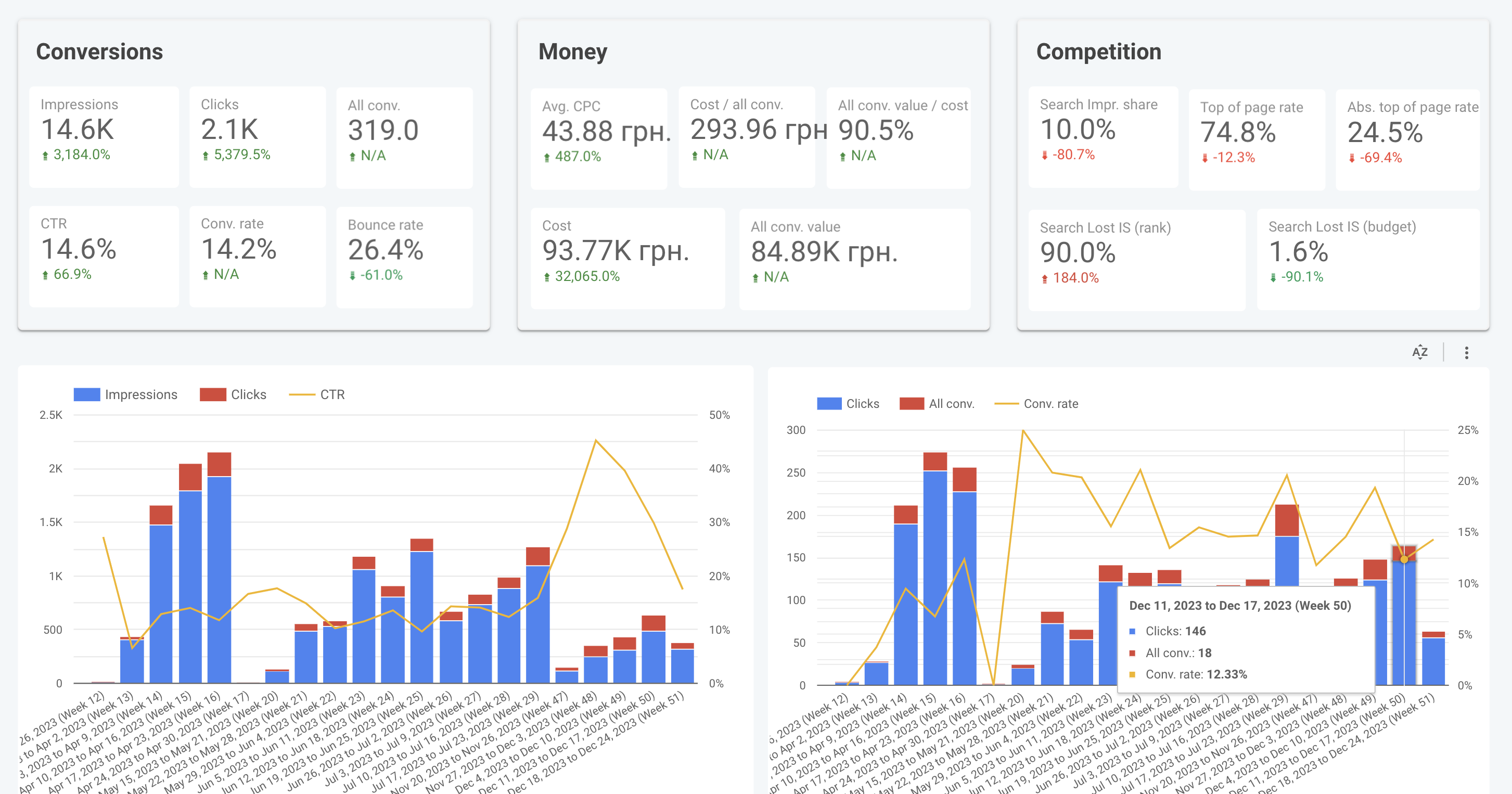The width and height of the screenshot is (1512, 794).
Task: Click 3,184.0% impressions change value
Action: (x=82, y=155)
